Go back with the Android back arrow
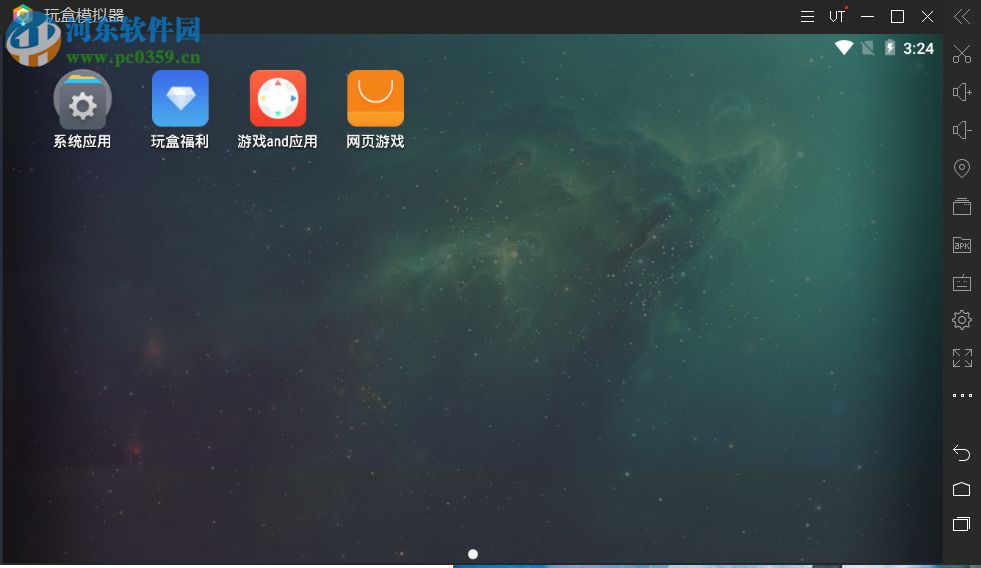 coord(962,452)
